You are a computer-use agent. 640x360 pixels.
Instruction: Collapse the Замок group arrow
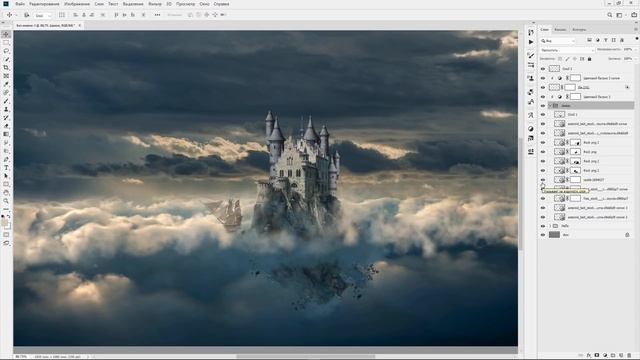click(550, 106)
